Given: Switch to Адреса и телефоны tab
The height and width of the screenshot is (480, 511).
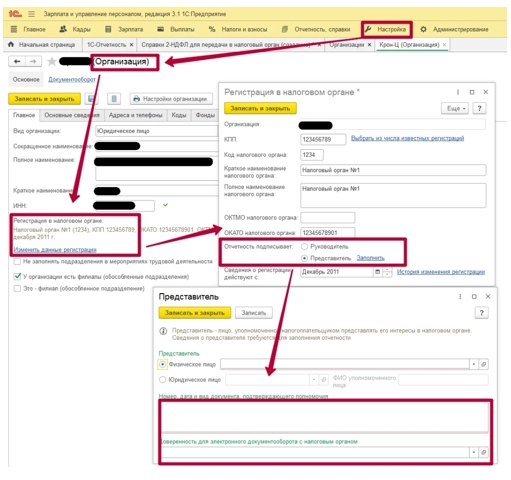Looking at the screenshot, I should tap(135, 115).
